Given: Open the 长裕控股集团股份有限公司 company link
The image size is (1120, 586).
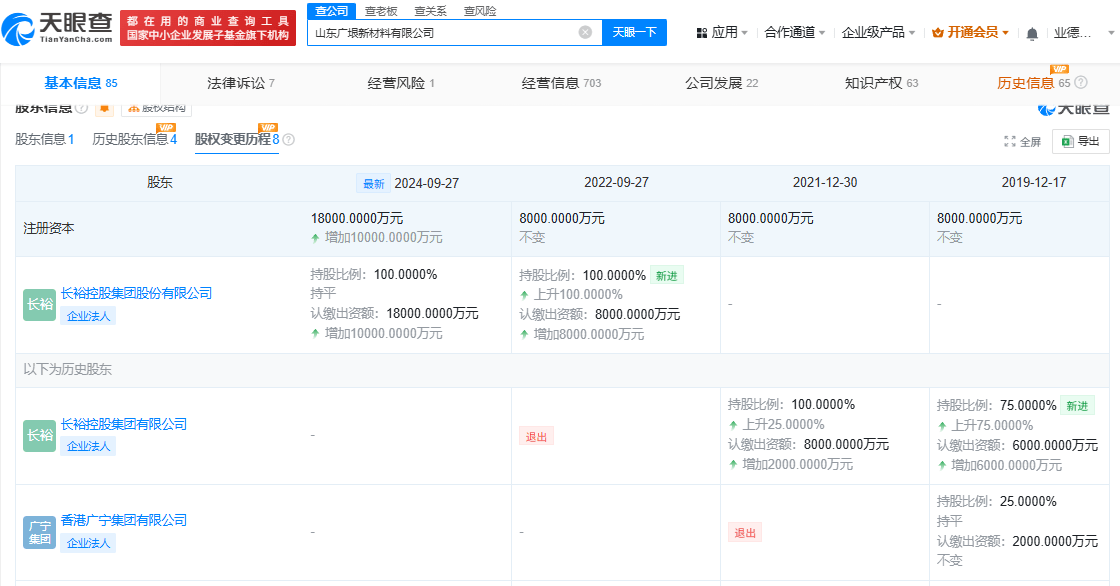Looking at the screenshot, I should pos(137,293).
